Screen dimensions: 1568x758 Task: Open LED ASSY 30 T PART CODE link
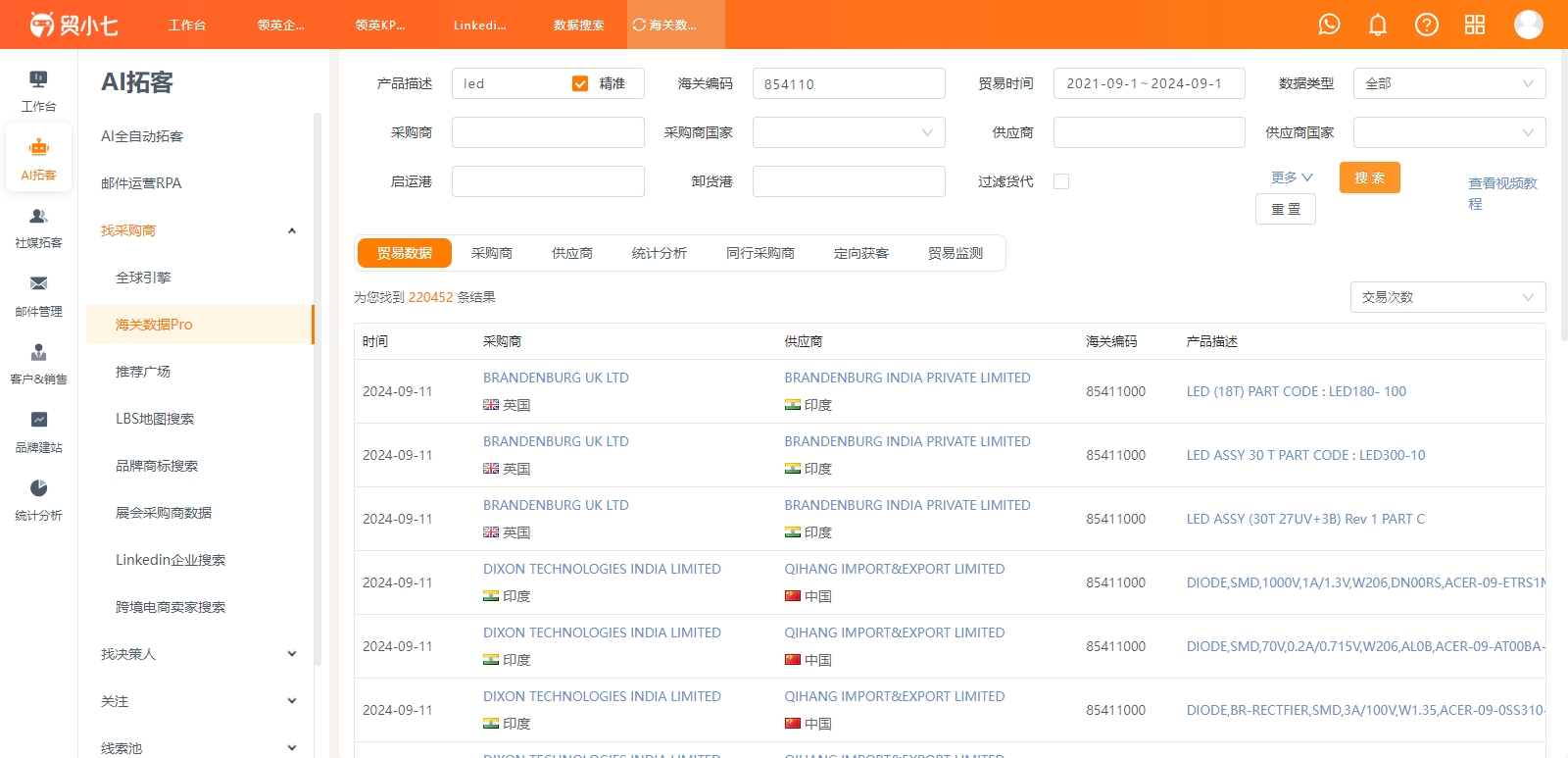click(1305, 455)
